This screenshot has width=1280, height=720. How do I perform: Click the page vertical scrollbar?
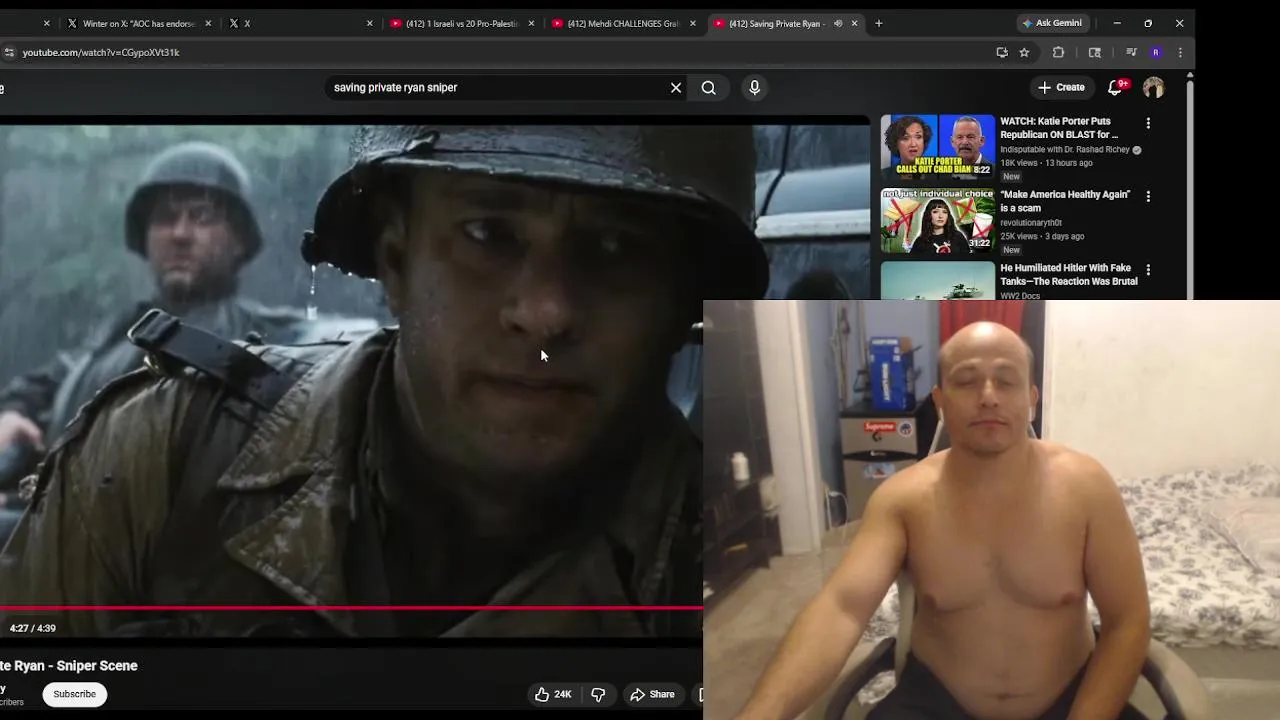click(x=1189, y=190)
